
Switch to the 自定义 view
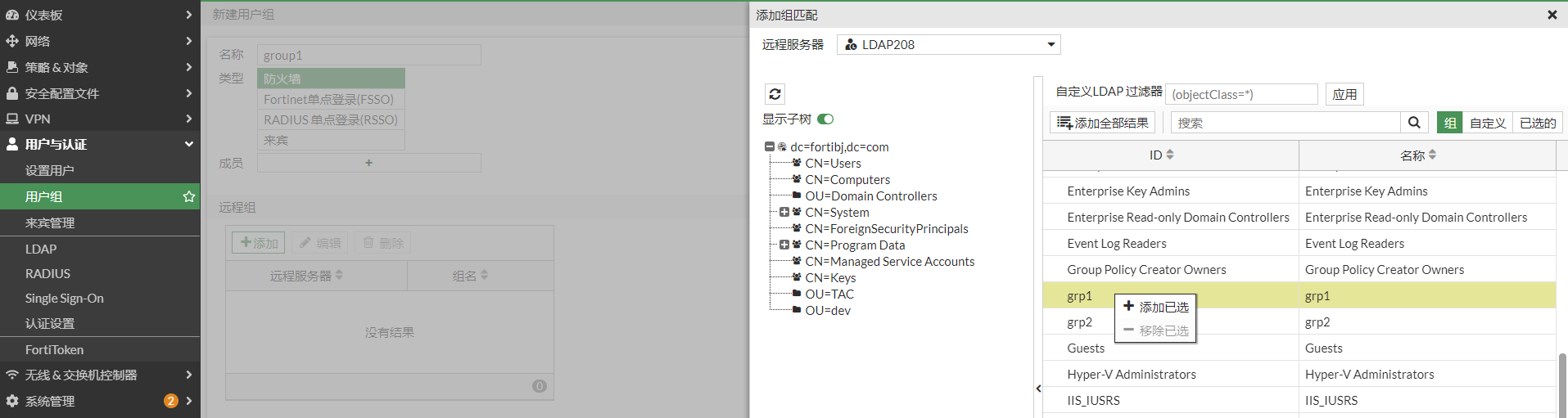pyautogui.click(x=1487, y=123)
